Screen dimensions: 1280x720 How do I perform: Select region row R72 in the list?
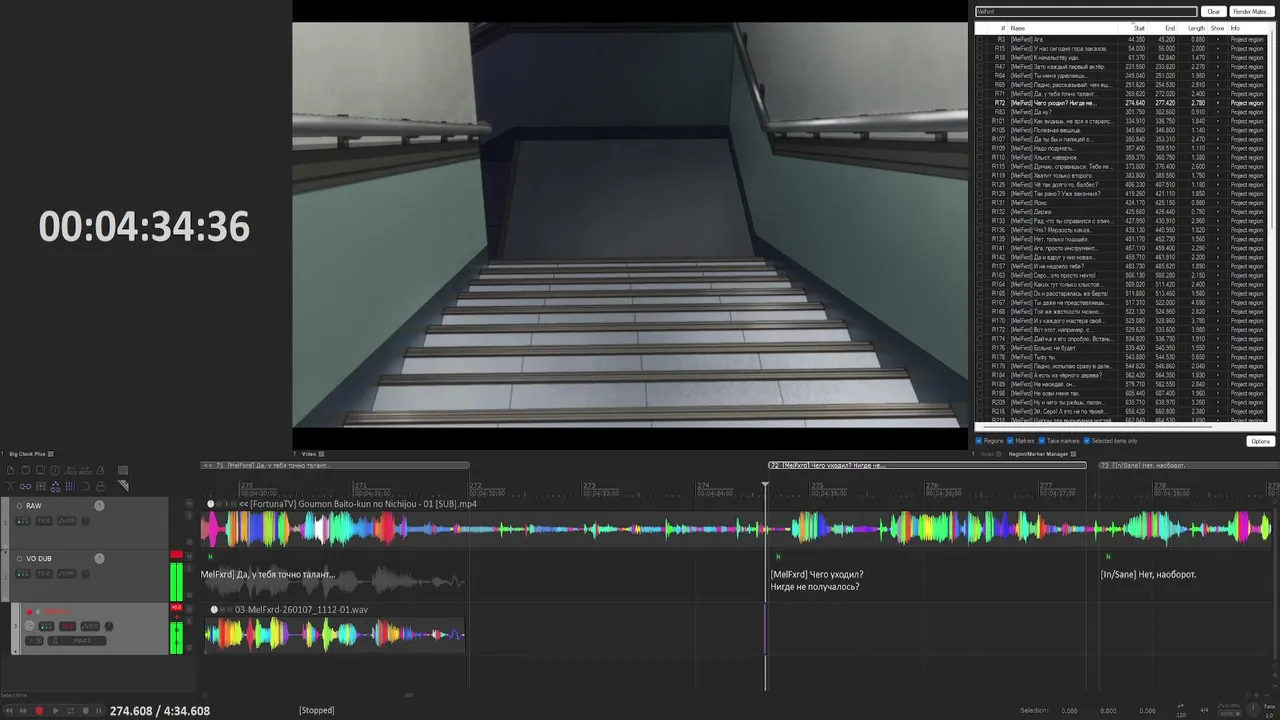click(x=1121, y=103)
